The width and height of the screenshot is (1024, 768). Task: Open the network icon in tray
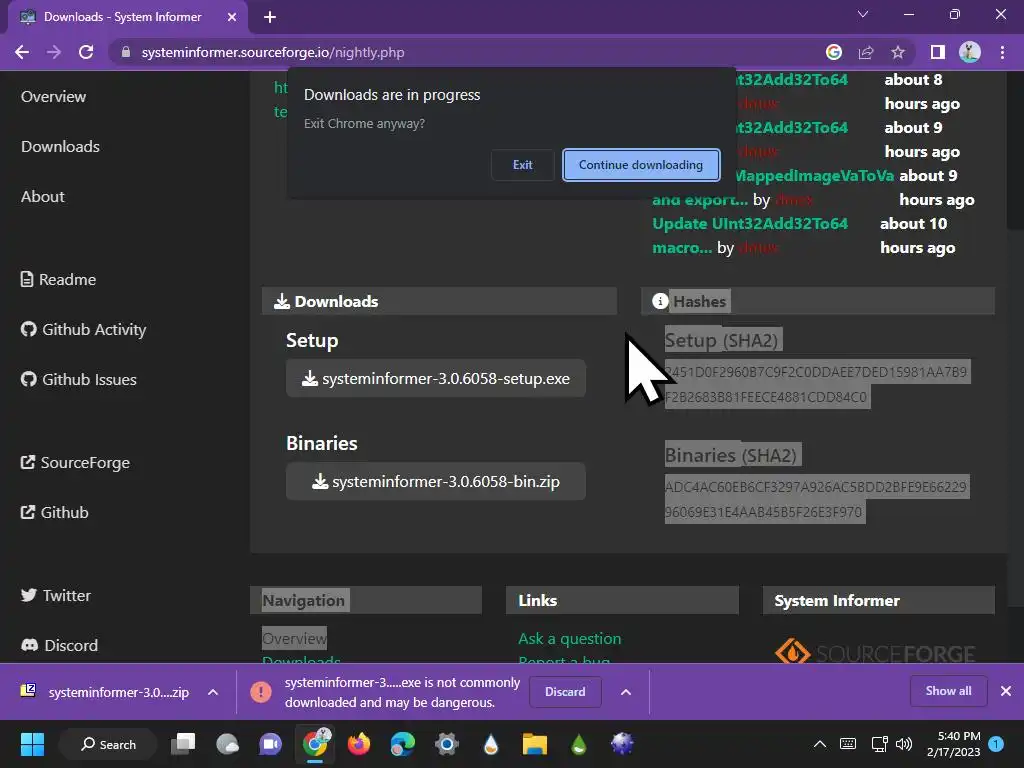click(880, 744)
